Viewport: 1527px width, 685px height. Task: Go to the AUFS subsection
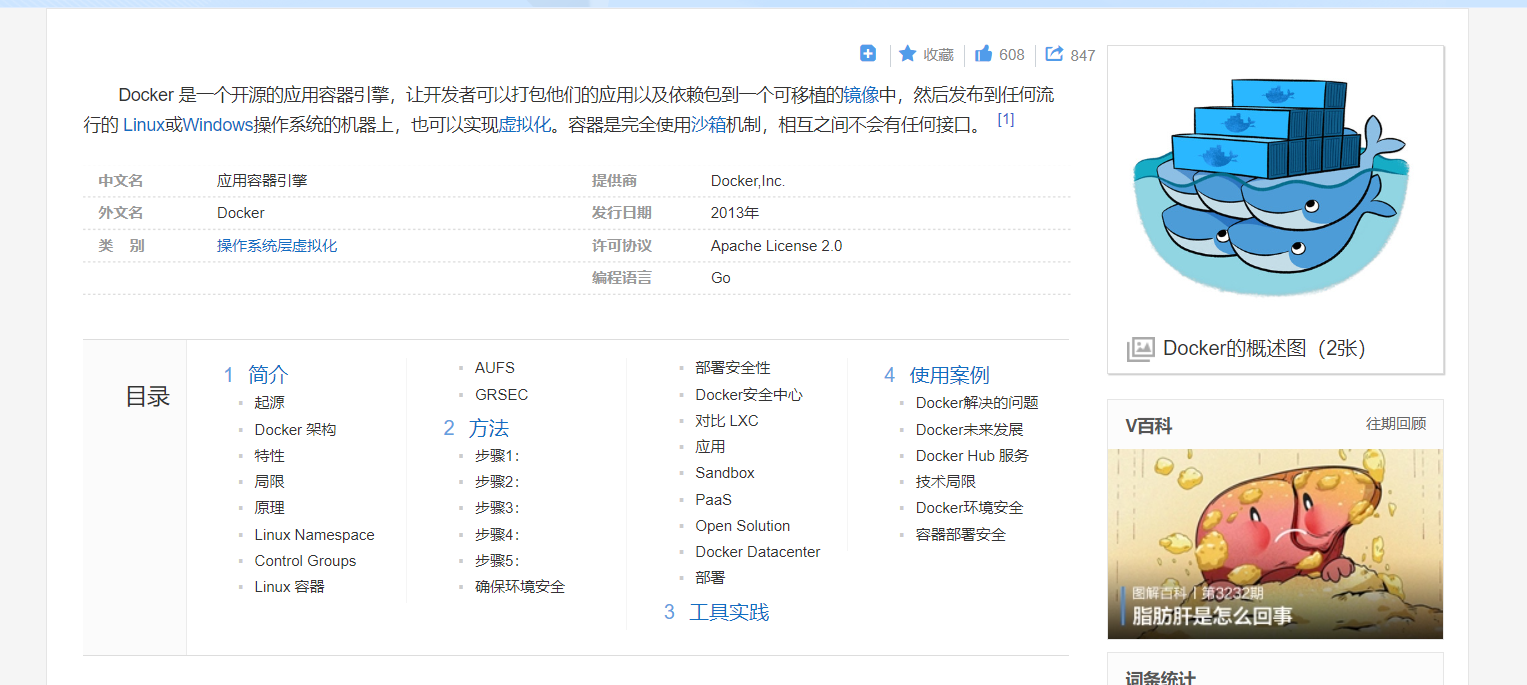point(495,368)
